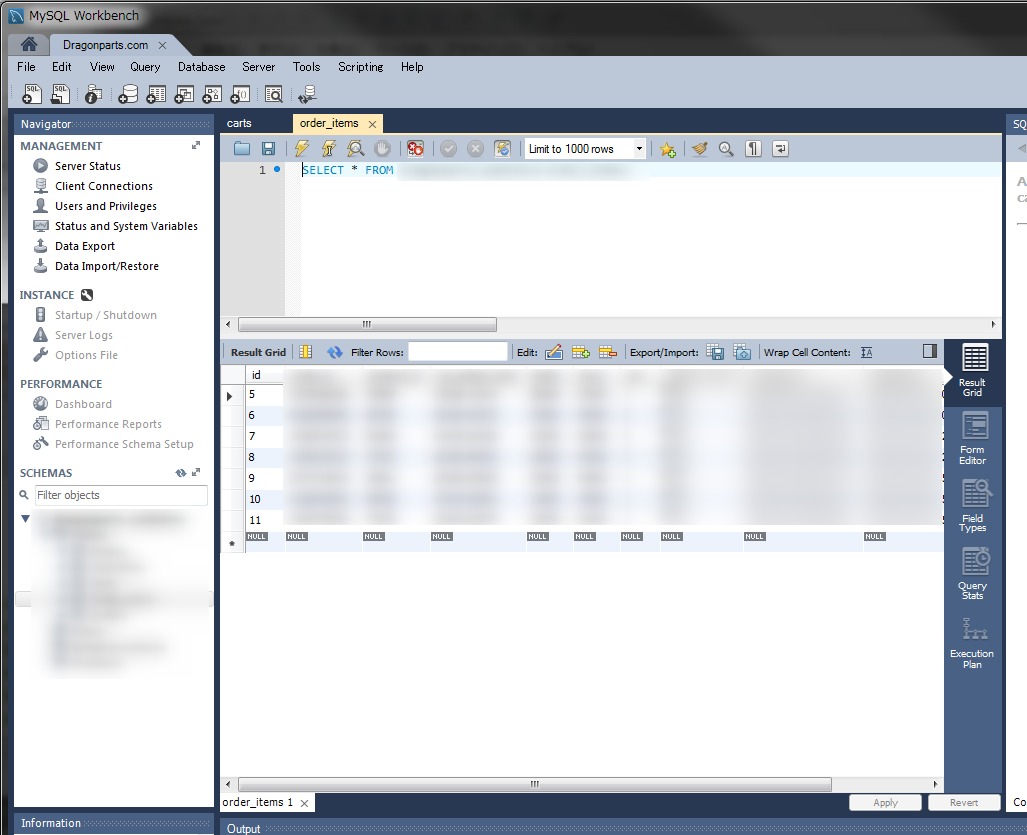Edit current row pencil icon
This screenshot has width=1027, height=835.
(553, 352)
